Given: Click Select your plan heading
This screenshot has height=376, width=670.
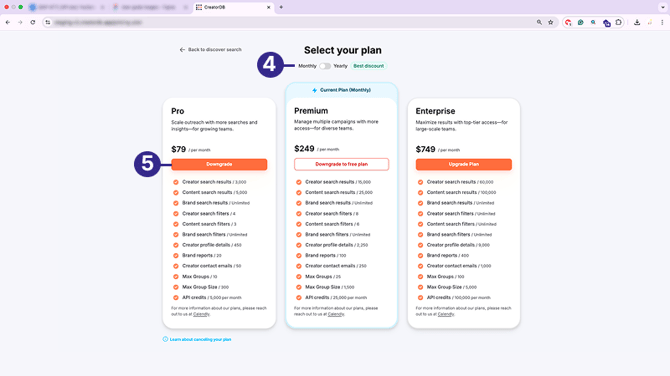Looking at the screenshot, I should point(343,50).
